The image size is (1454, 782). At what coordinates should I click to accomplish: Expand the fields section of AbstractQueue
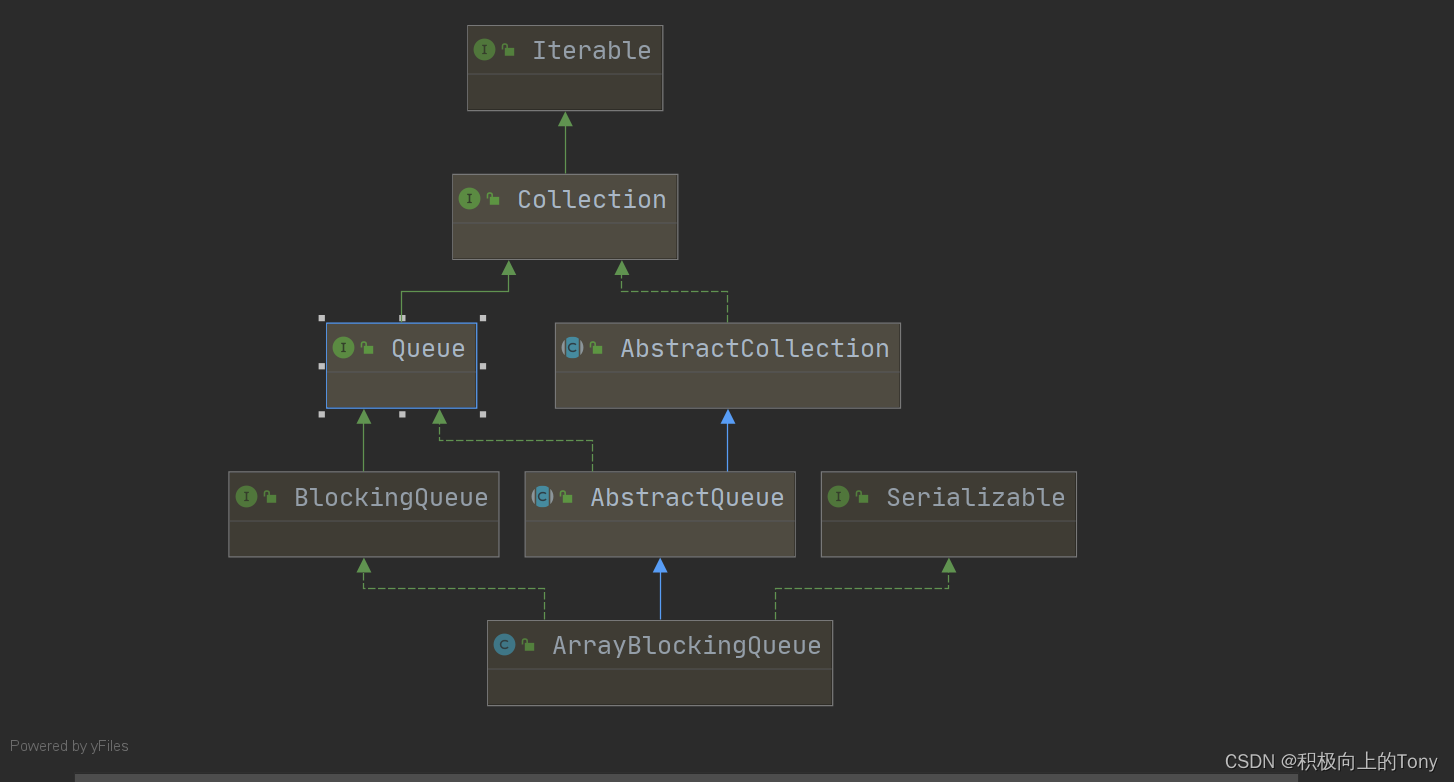(x=659, y=540)
